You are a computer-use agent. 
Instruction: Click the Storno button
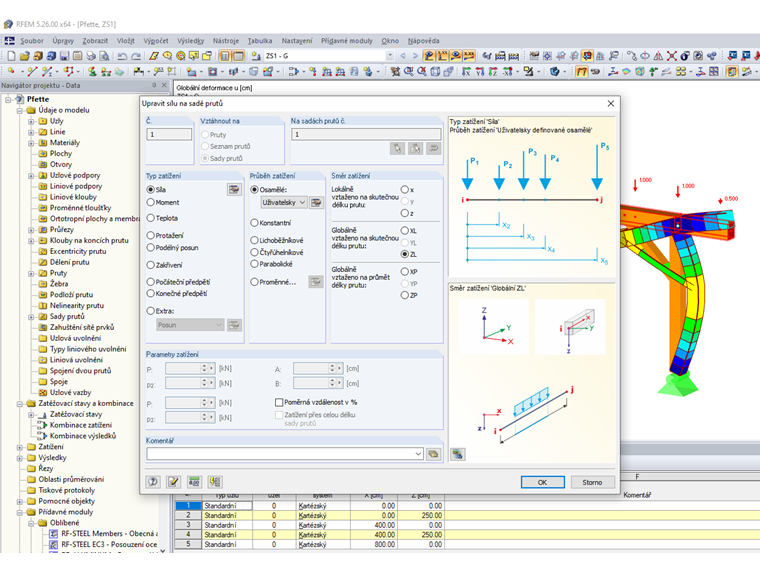pos(592,482)
